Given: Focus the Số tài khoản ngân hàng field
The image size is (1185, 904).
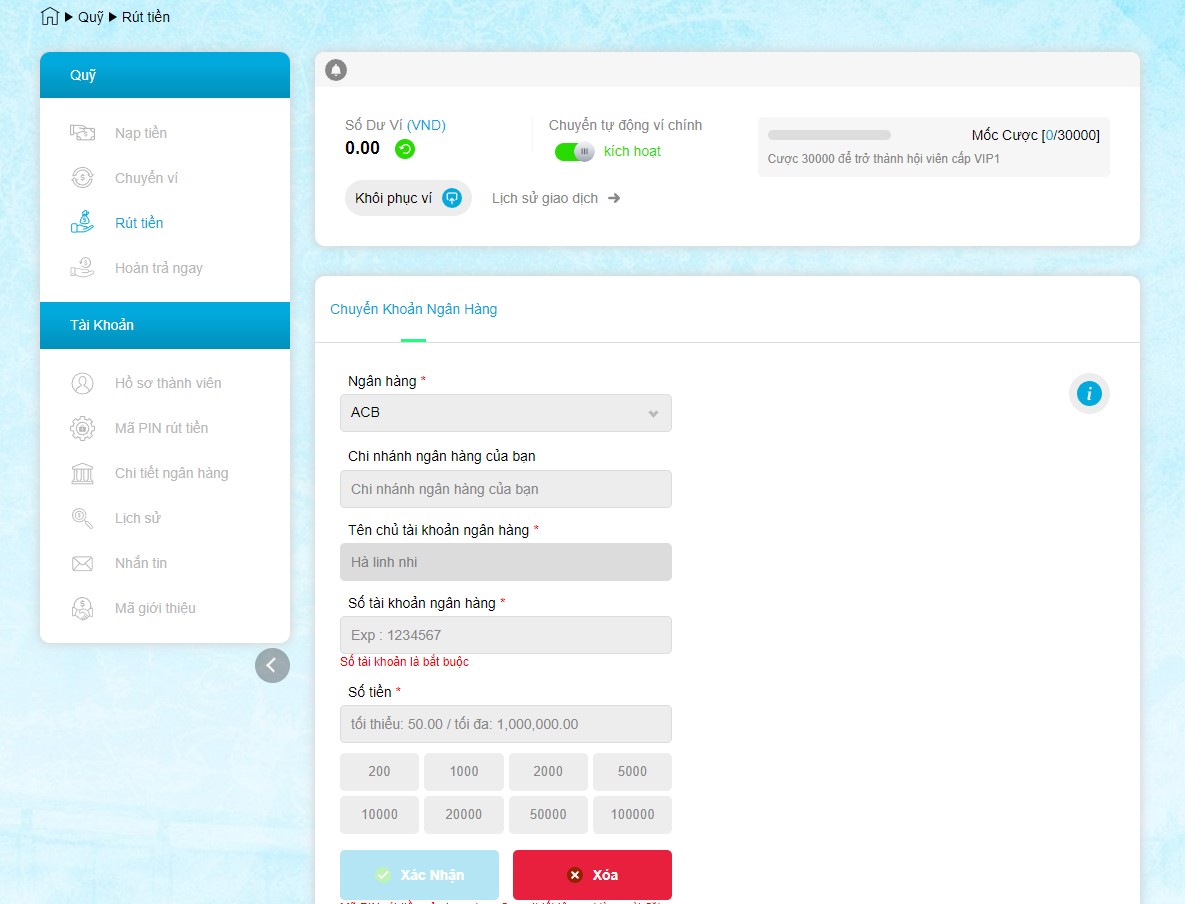Looking at the screenshot, I should [505, 635].
